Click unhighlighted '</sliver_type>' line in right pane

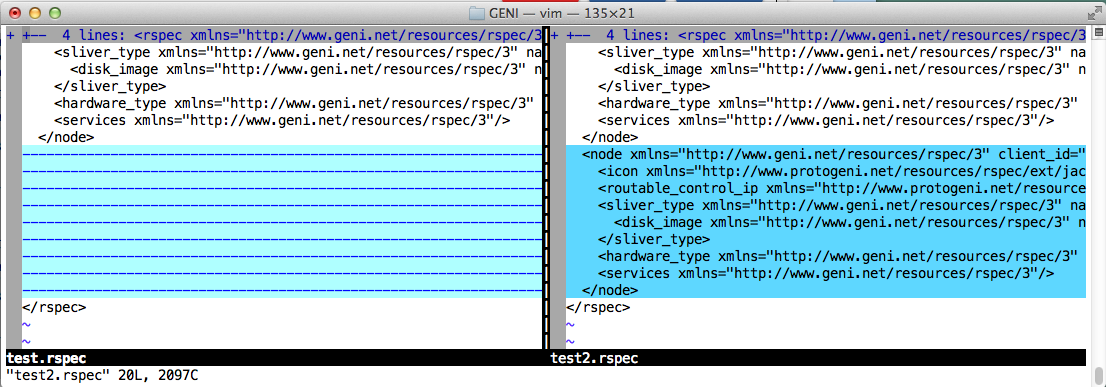(x=655, y=86)
